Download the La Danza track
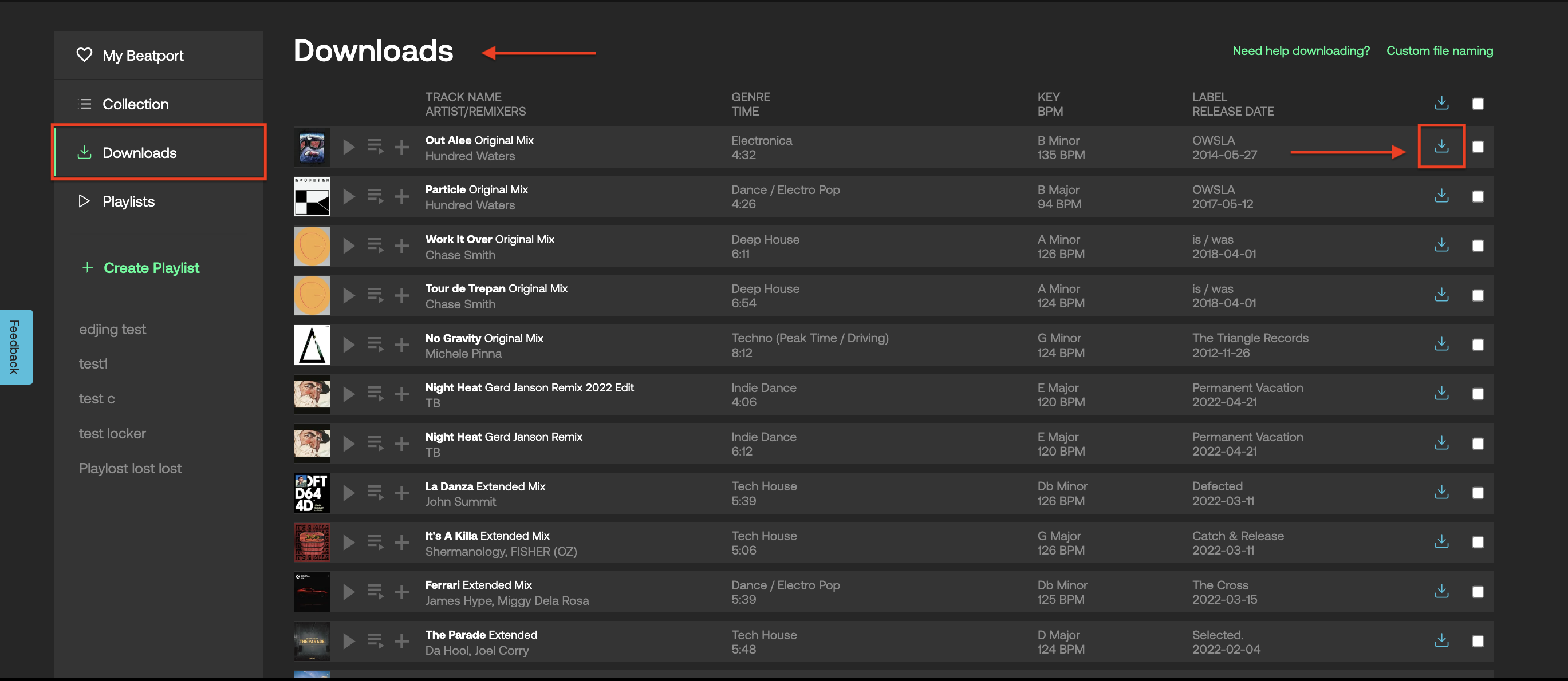Image resolution: width=1568 pixels, height=681 pixels. coord(1441,492)
